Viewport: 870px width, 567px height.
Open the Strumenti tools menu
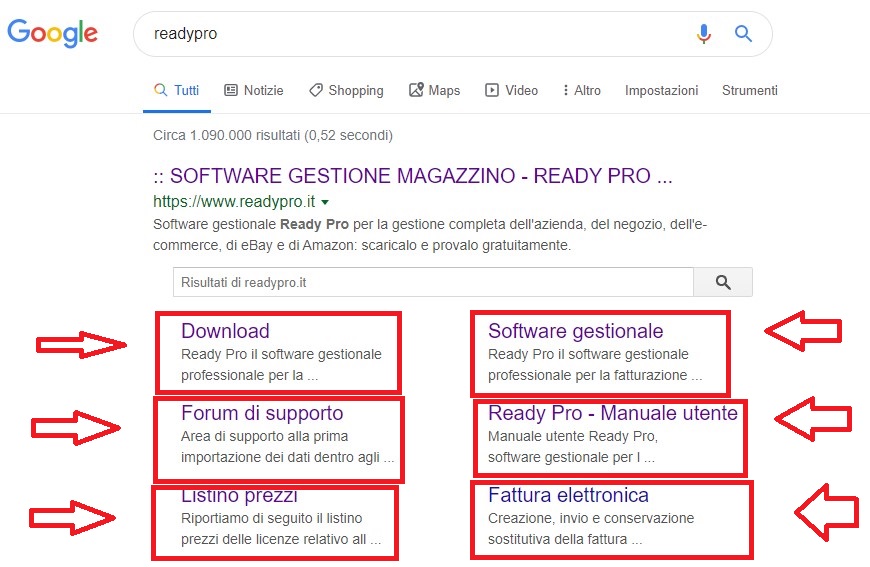pyautogui.click(x=749, y=90)
